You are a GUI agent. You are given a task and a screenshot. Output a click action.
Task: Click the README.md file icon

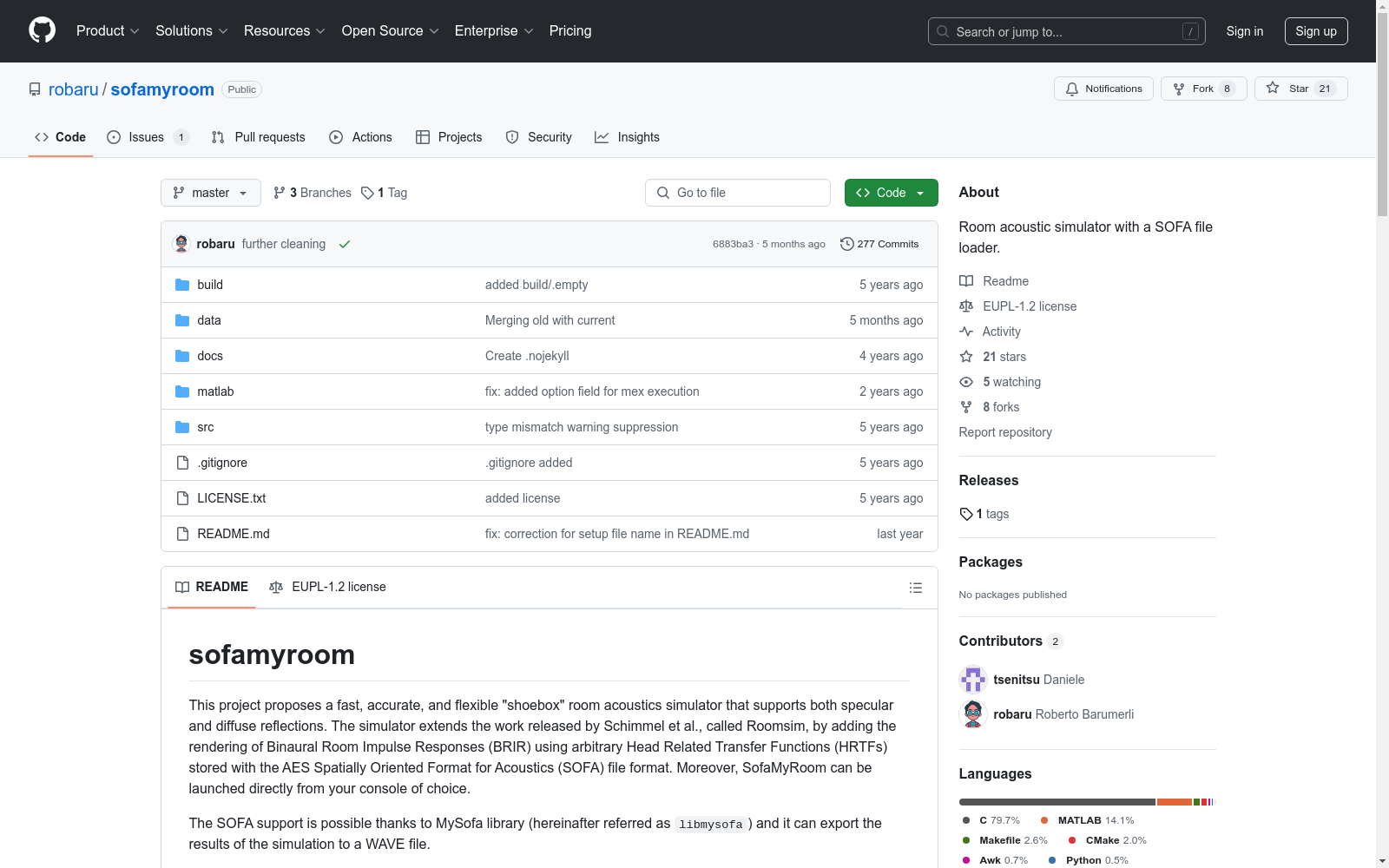[182, 534]
